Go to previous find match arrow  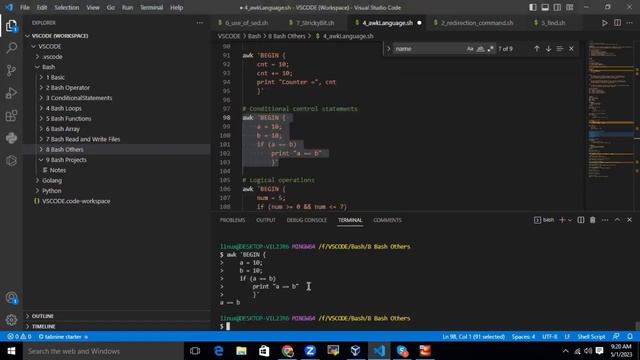point(536,49)
